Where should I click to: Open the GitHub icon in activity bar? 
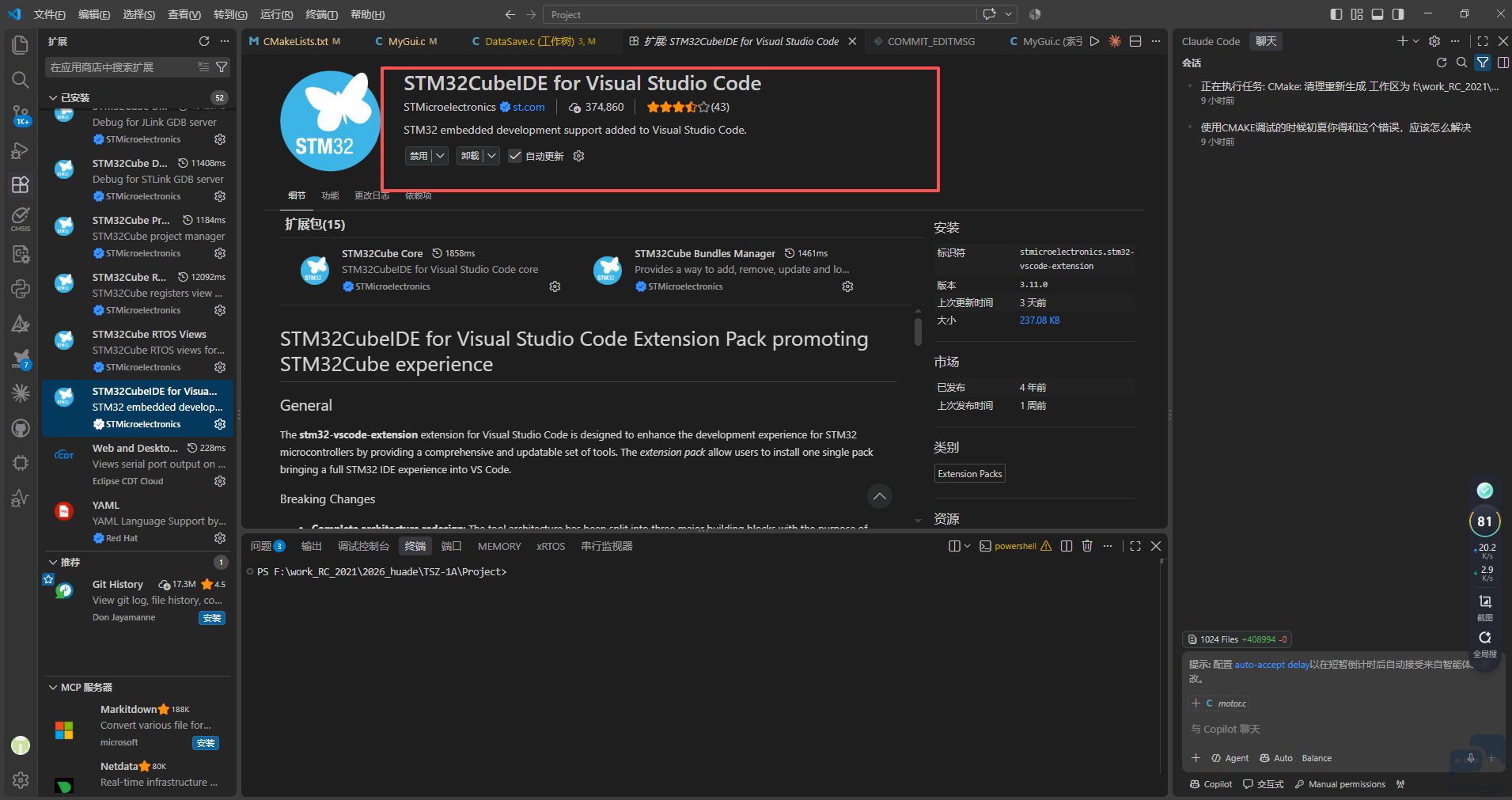tap(21, 428)
